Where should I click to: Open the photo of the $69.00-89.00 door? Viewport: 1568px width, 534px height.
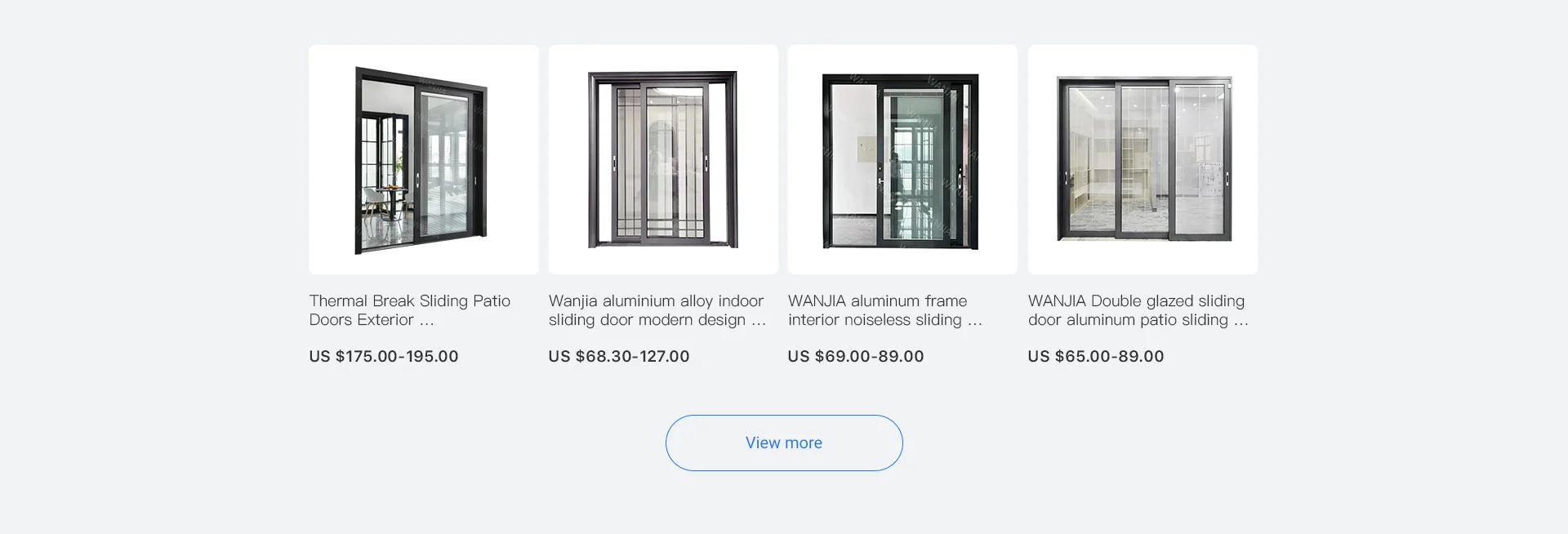point(902,159)
